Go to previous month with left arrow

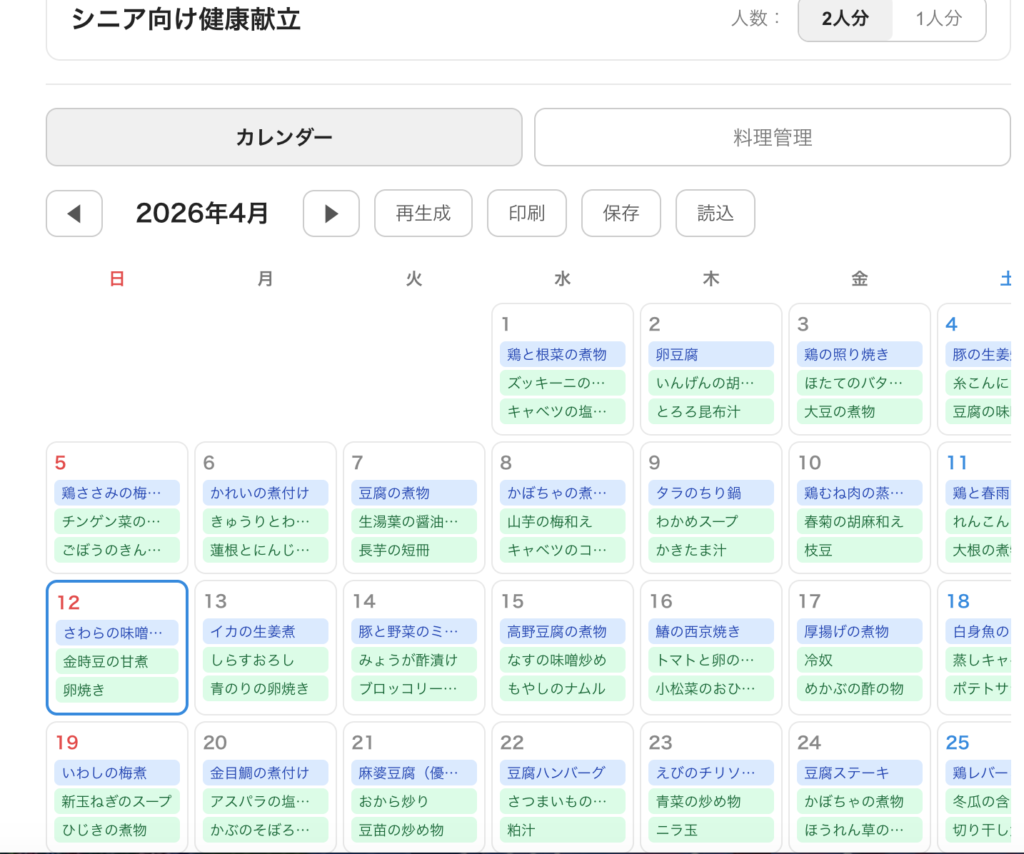coord(74,213)
